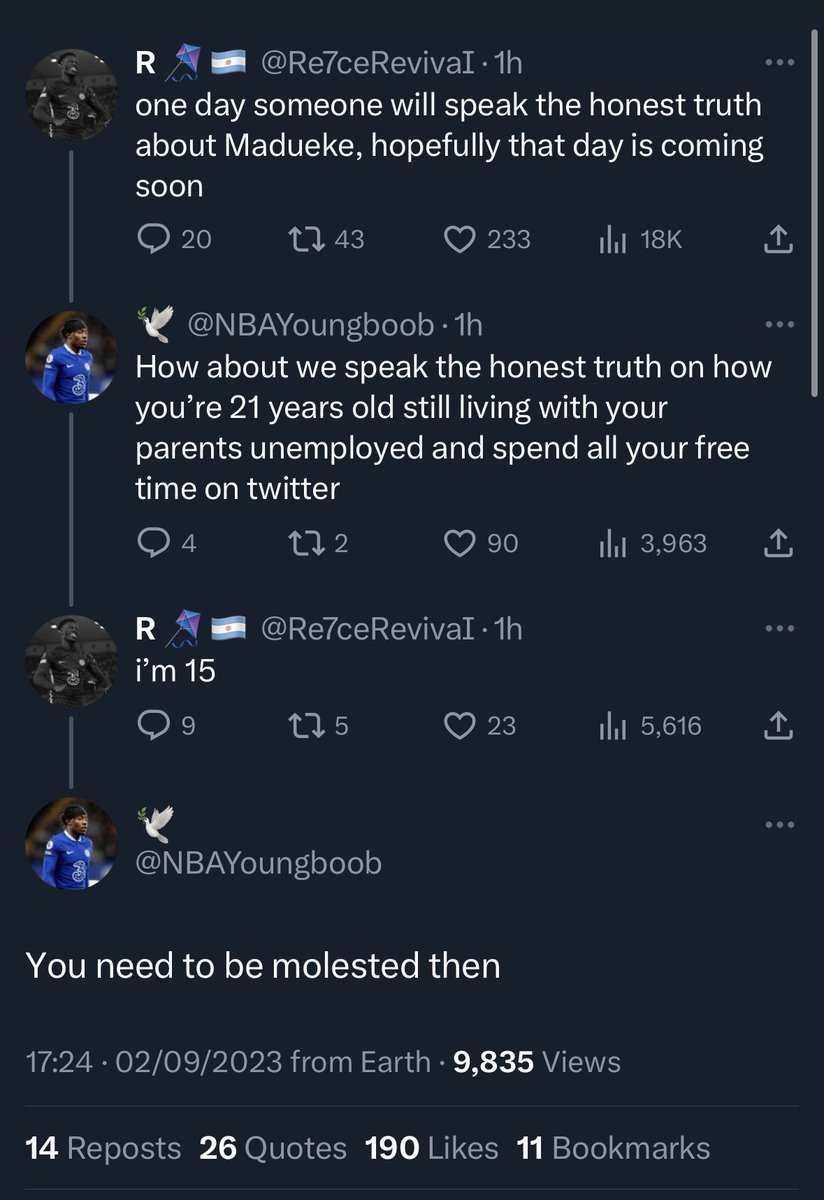View the 190 Likes list

[x=432, y=1148]
